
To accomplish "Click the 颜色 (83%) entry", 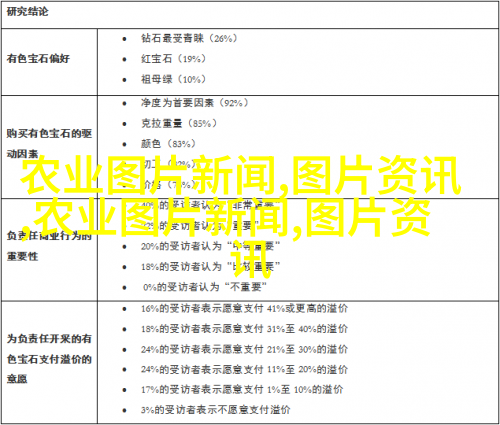I will coord(168,144).
